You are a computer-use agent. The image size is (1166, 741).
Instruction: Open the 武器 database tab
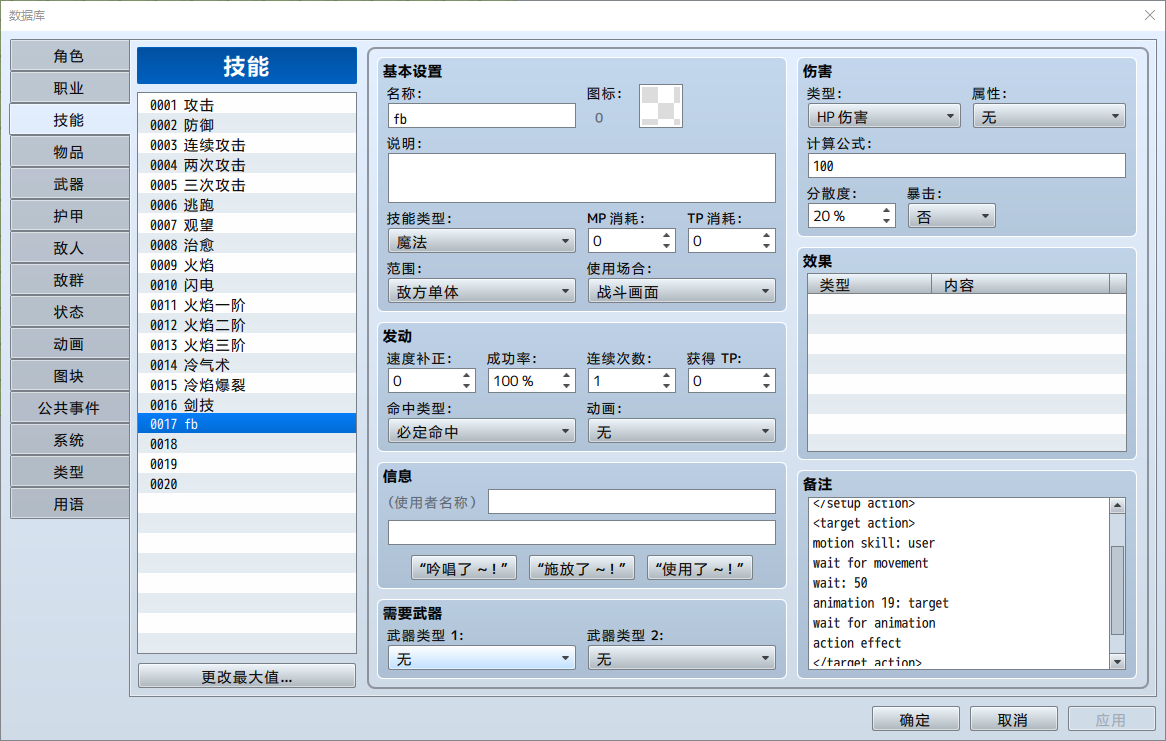[x=69, y=184]
